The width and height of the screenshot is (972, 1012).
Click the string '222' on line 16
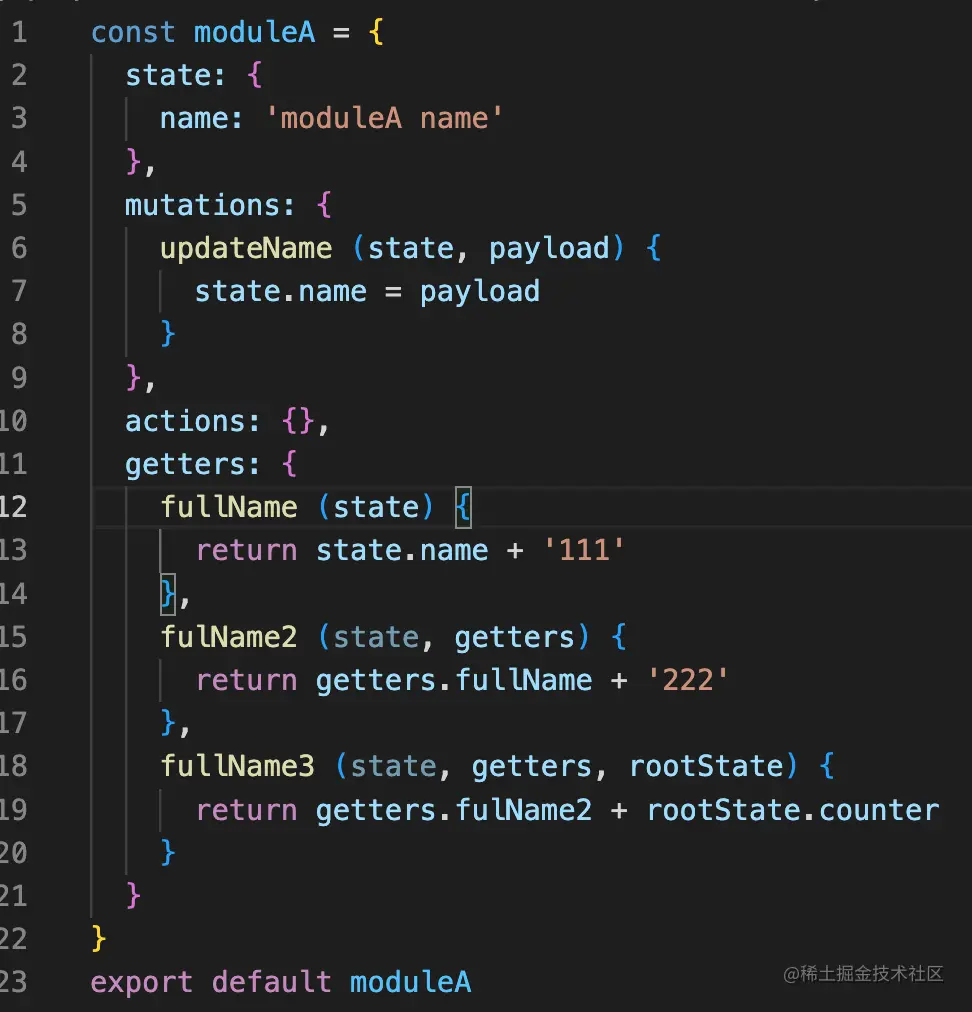pos(688,680)
